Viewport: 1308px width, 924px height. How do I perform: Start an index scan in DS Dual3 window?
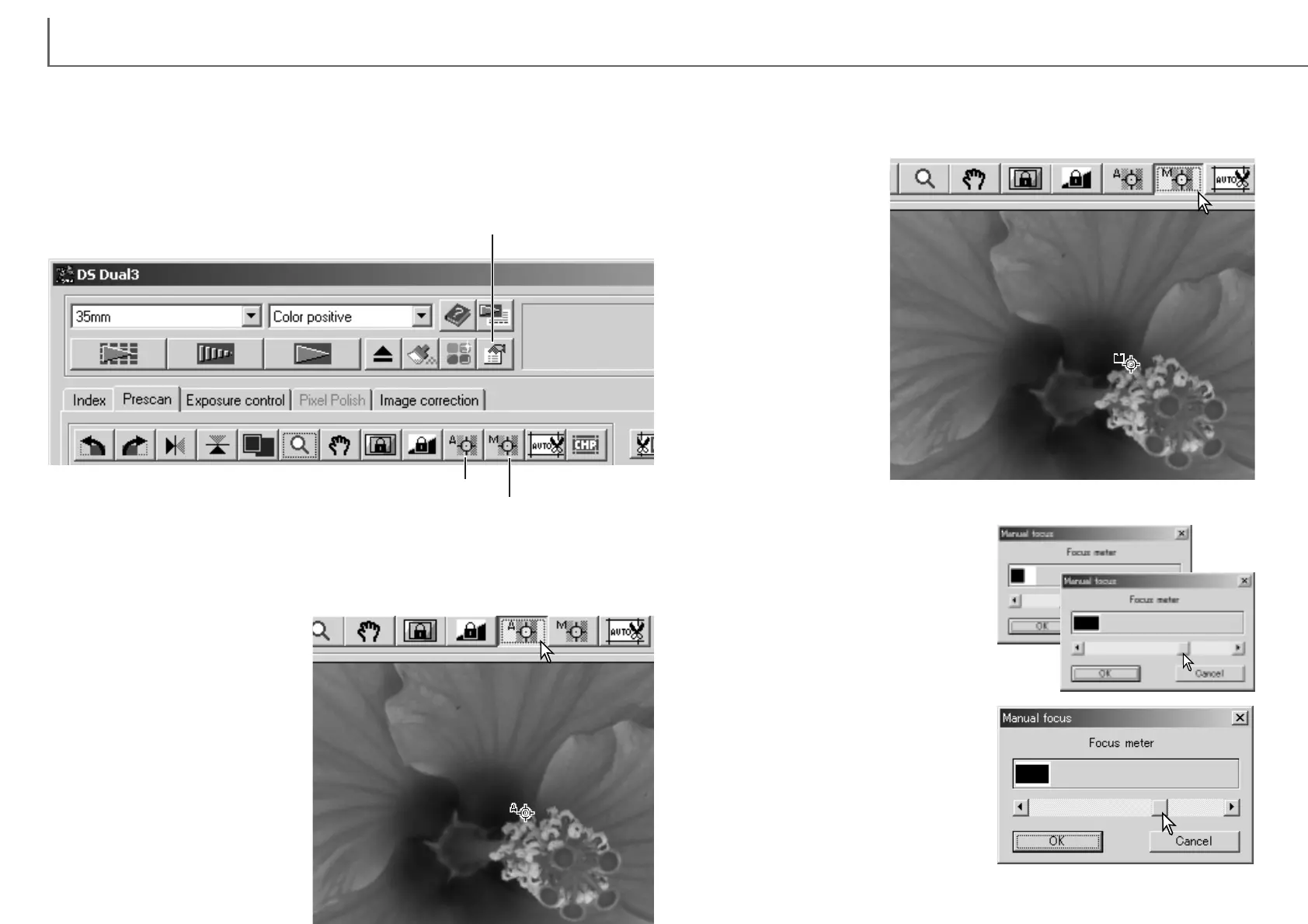point(118,354)
